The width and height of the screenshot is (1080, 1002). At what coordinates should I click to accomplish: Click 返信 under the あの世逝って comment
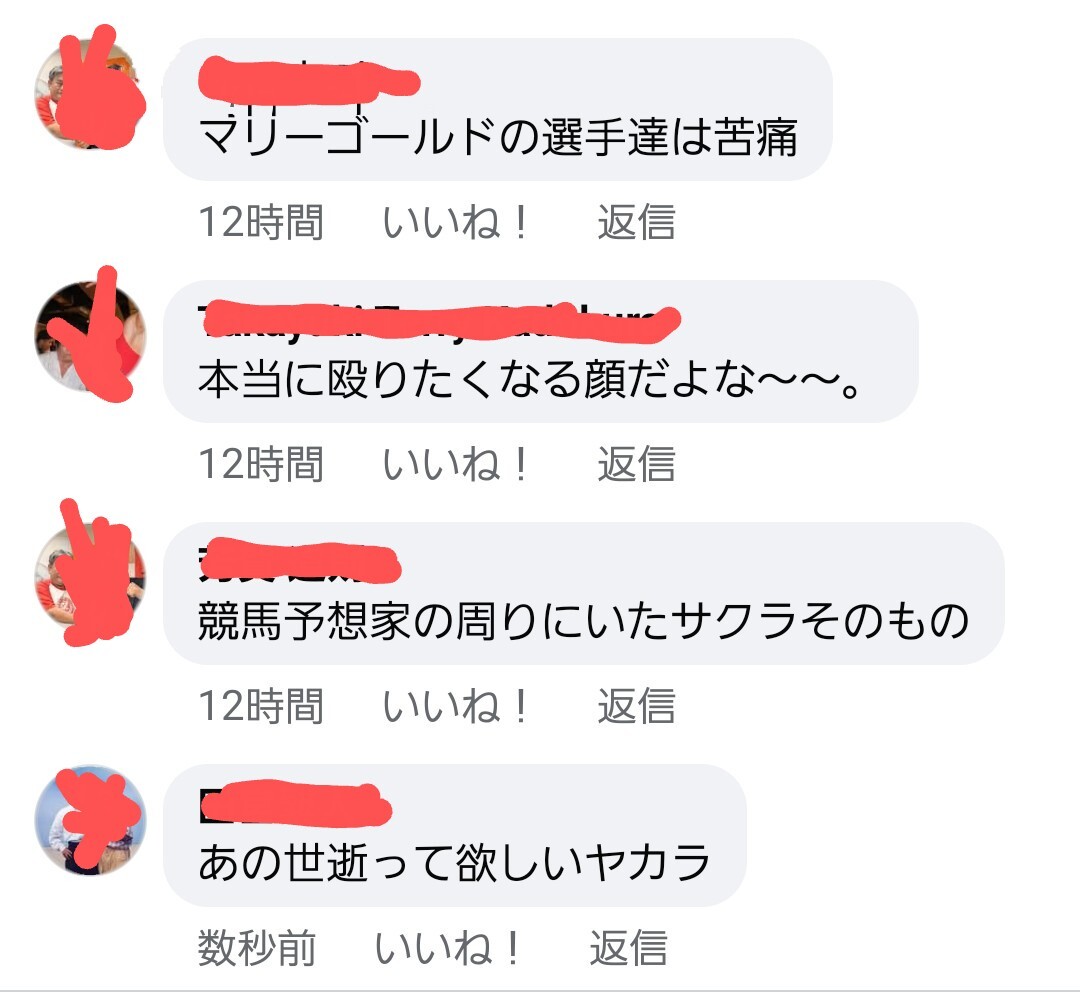(627, 948)
